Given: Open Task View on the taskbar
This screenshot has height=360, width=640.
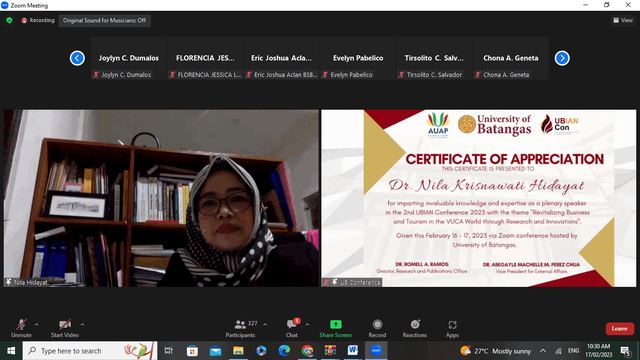Looking at the screenshot, I should coord(169,351).
